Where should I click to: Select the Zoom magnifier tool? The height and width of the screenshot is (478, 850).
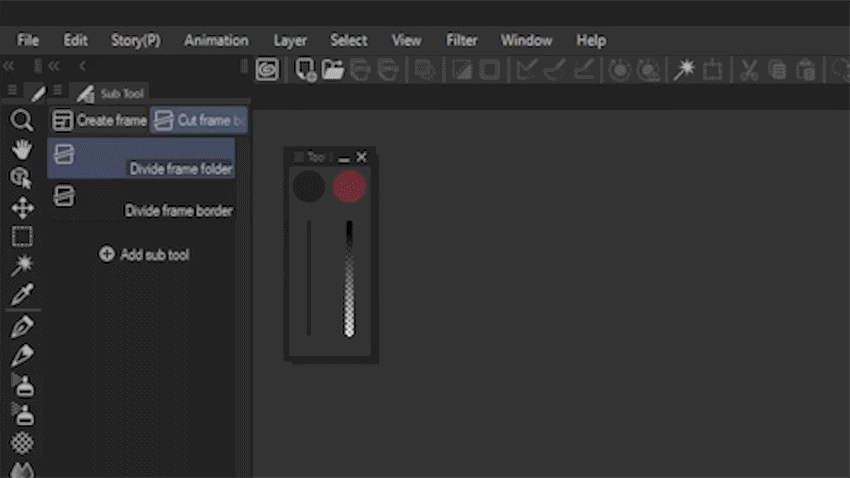(22, 120)
